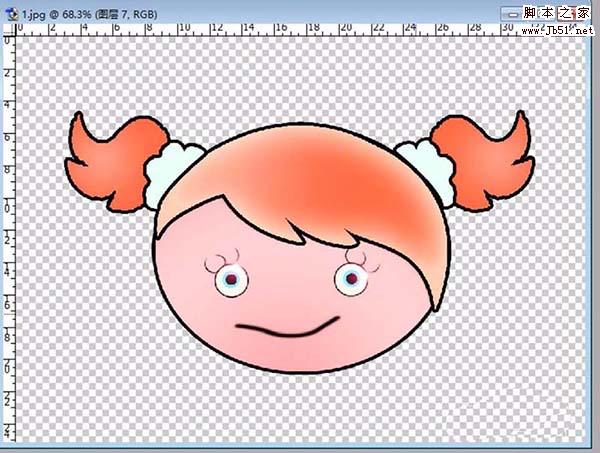Click the girl's right eye
This screenshot has height=453, width=600.
[x=351, y=279]
